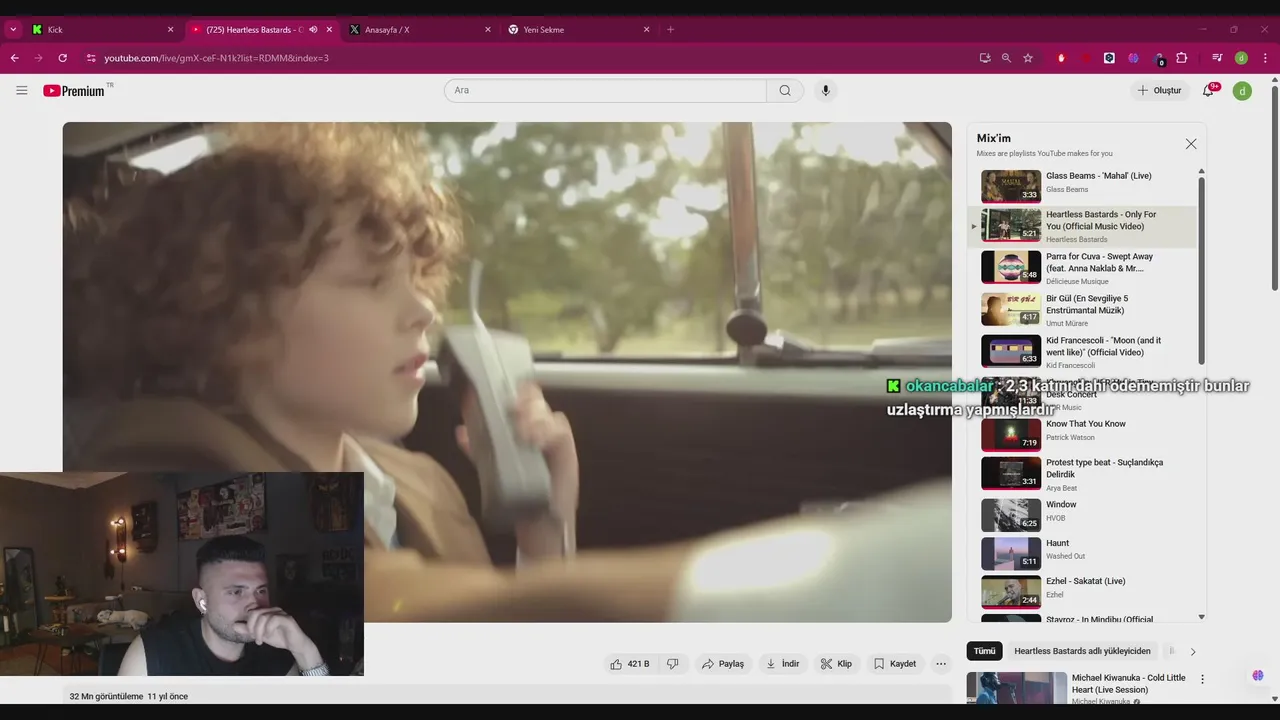Switch to the Yeni Sekme tab

click(579, 30)
